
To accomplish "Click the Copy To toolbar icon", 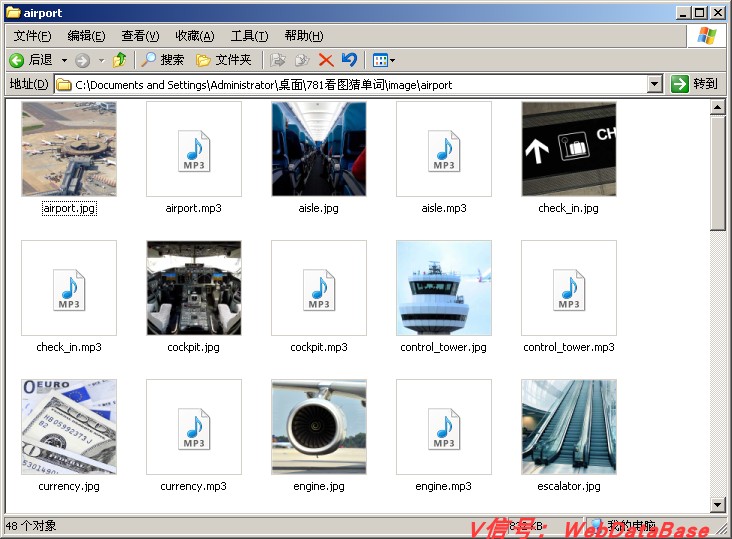I will click(302, 60).
